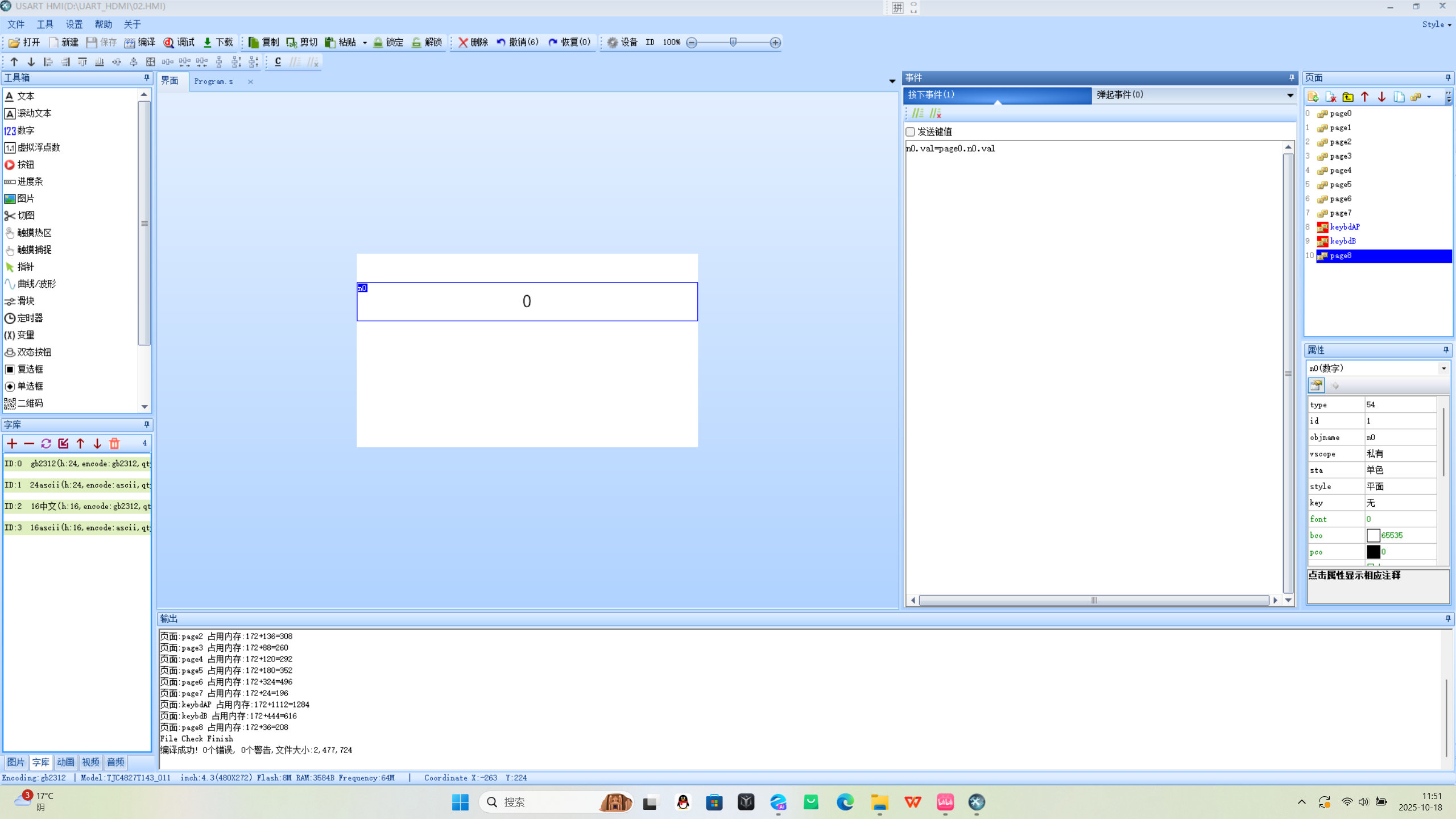This screenshot has height=819, width=1456.
Task: Click the add new page icon
Action: [x=1313, y=97]
